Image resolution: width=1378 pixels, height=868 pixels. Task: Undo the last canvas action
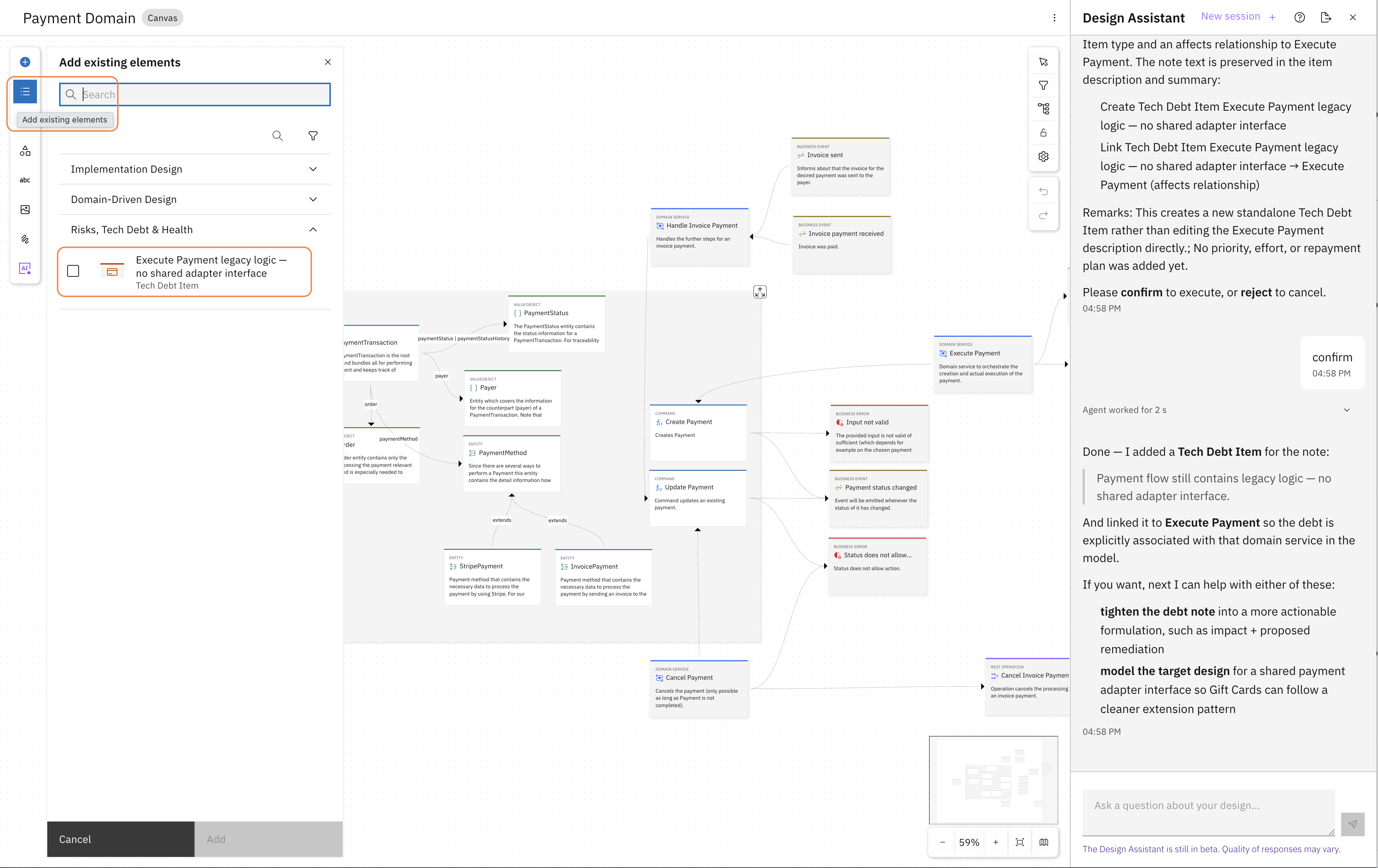click(x=1043, y=192)
